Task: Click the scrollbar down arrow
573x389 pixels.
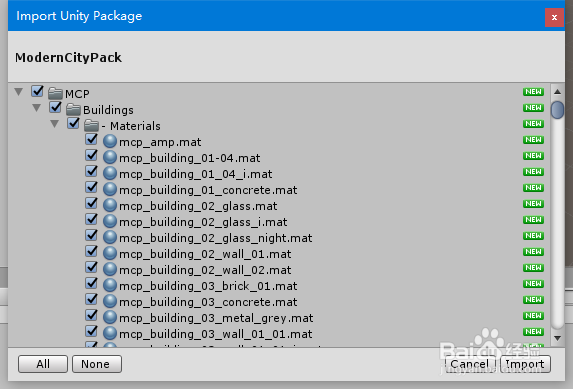Action: 557,338
